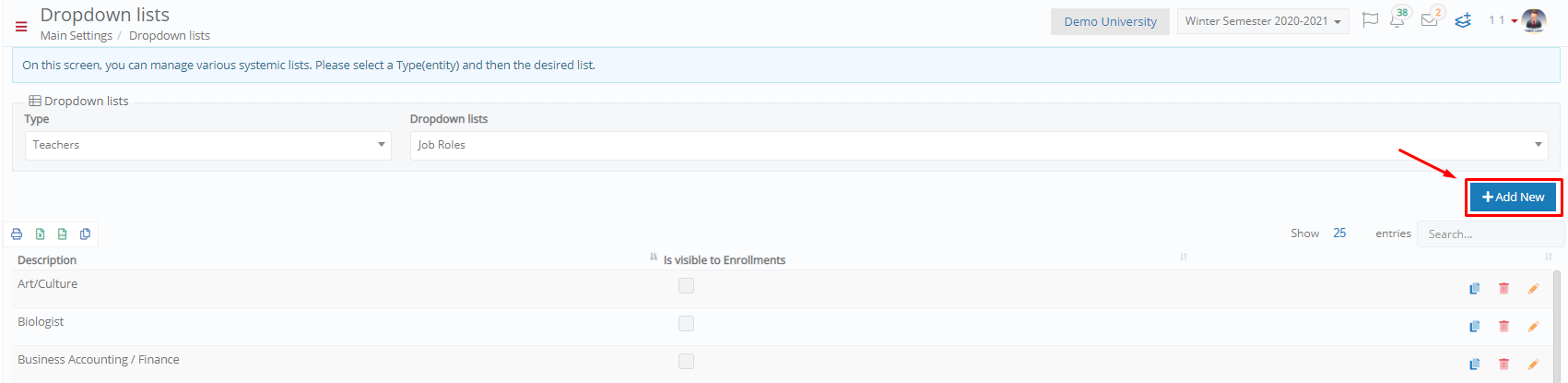Screen dimensions: 1568x383
Task: Edit the Biologist row with pencil
Action: click(x=1533, y=327)
